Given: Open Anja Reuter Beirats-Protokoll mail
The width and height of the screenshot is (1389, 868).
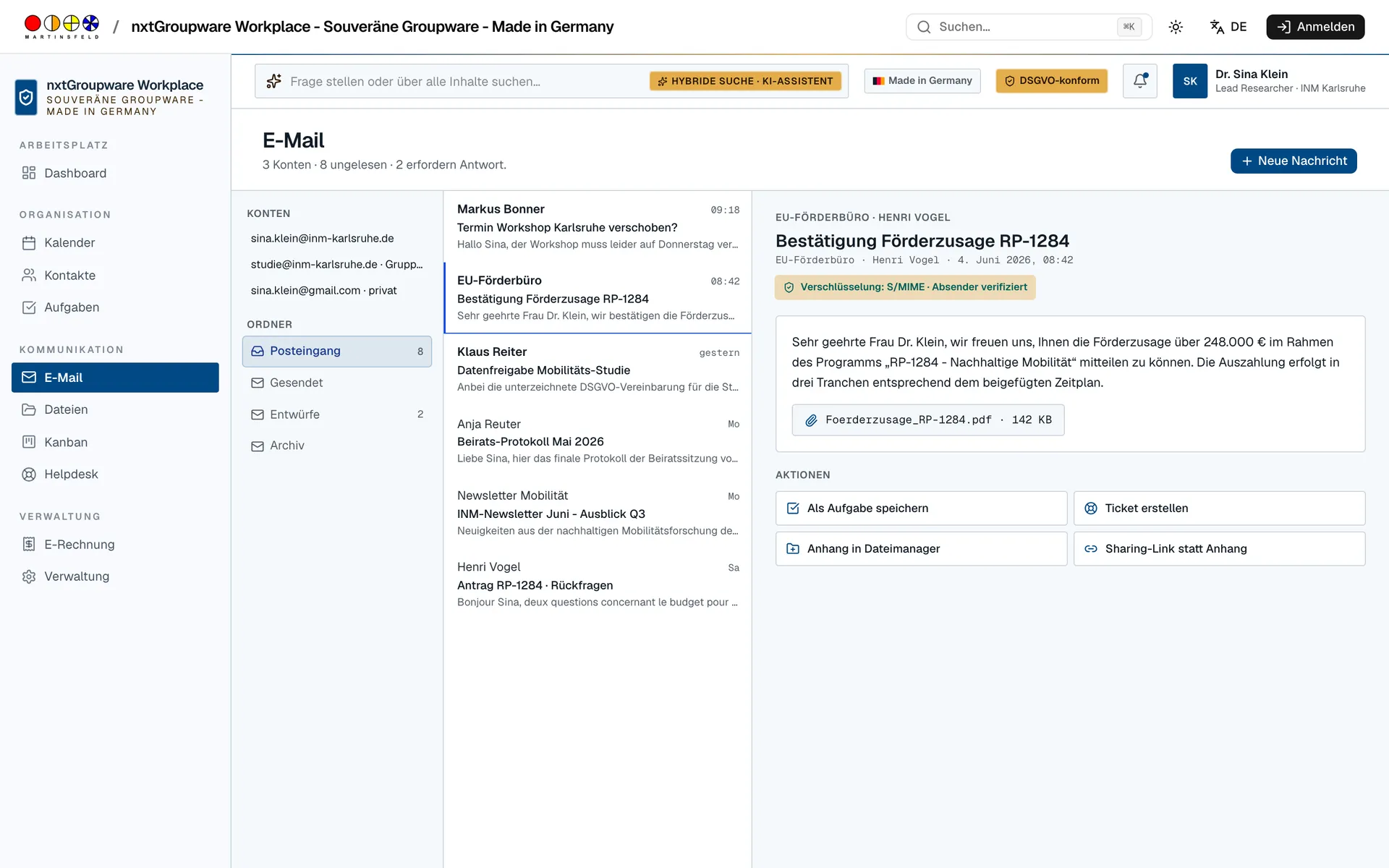Looking at the screenshot, I should pyautogui.click(x=598, y=441).
